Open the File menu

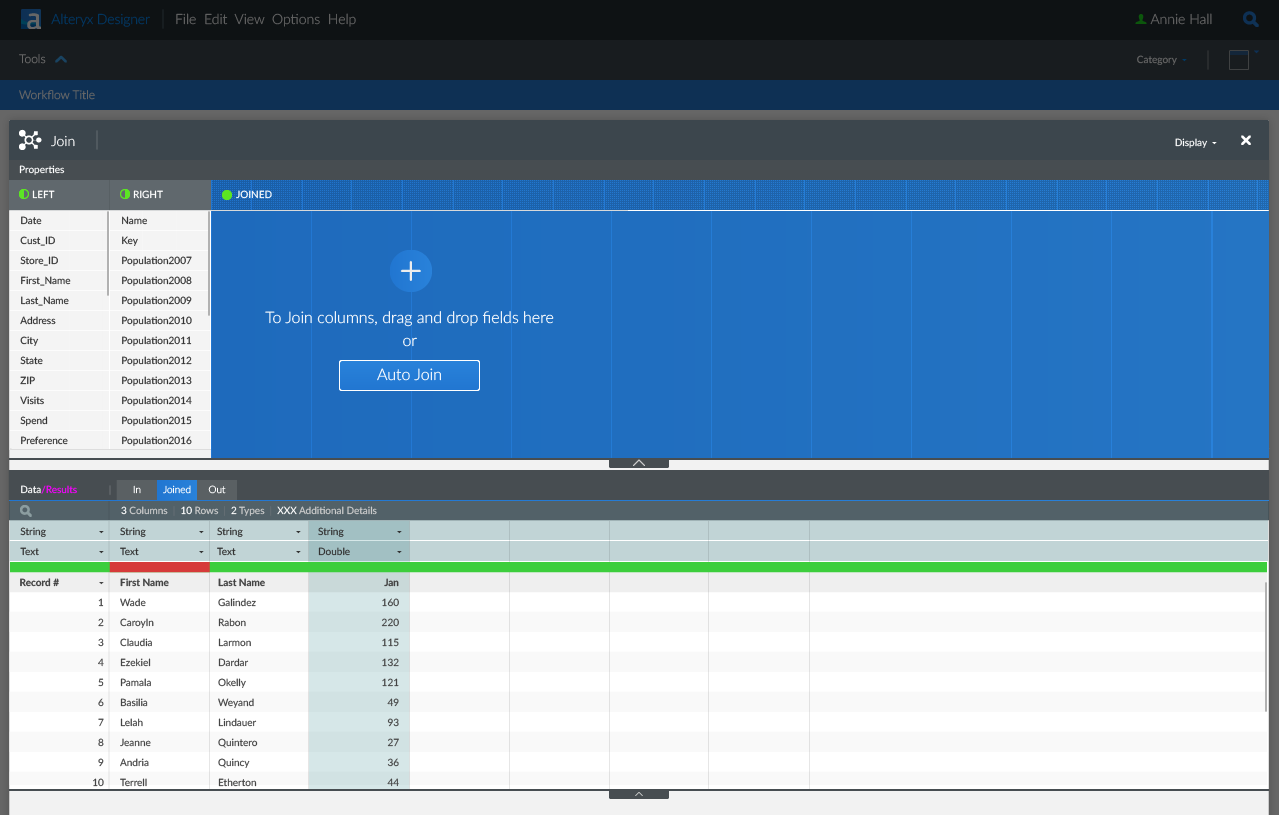click(185, 19)
